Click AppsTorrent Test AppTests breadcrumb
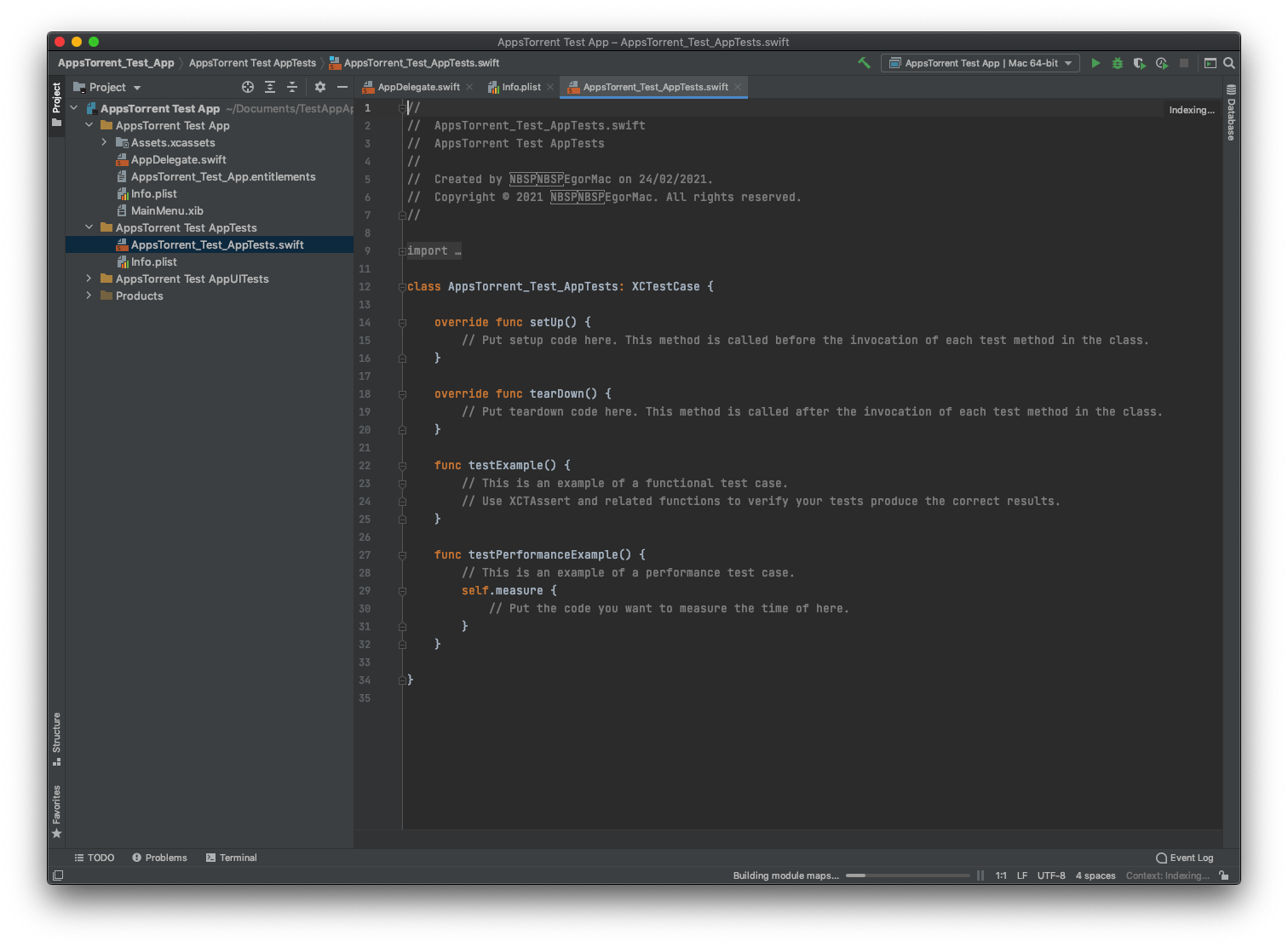The height and width of the screenshot is (947, 1288). (252, 63)
